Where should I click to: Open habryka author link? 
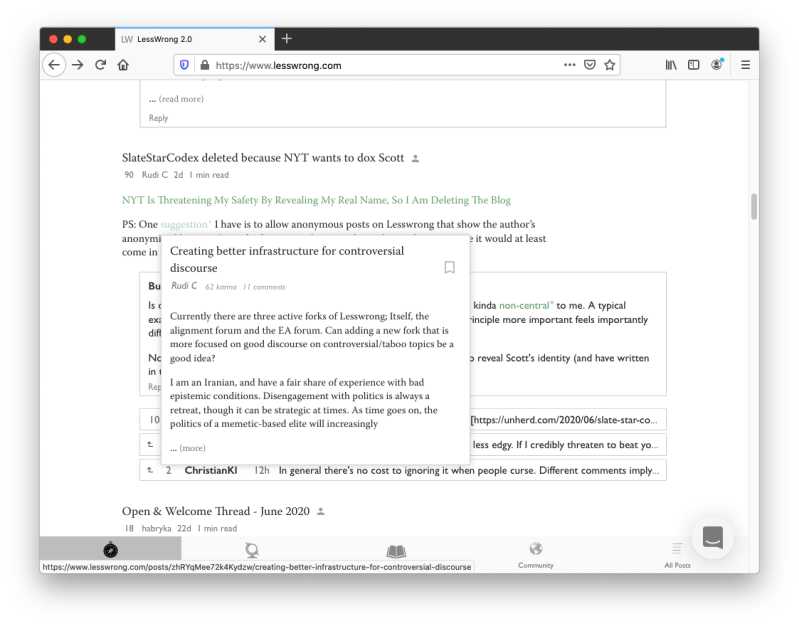(156, 529)
